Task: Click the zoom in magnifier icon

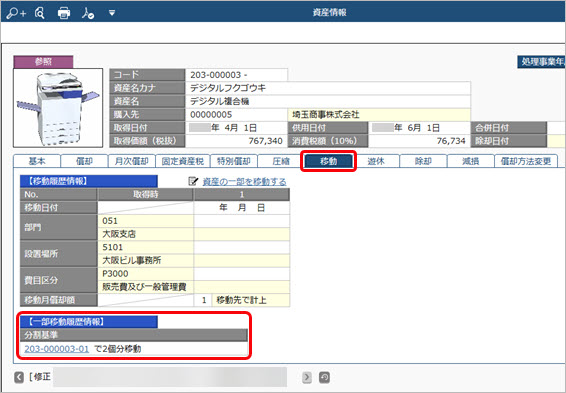Action: pyautogui.click(x=16, y=13)
